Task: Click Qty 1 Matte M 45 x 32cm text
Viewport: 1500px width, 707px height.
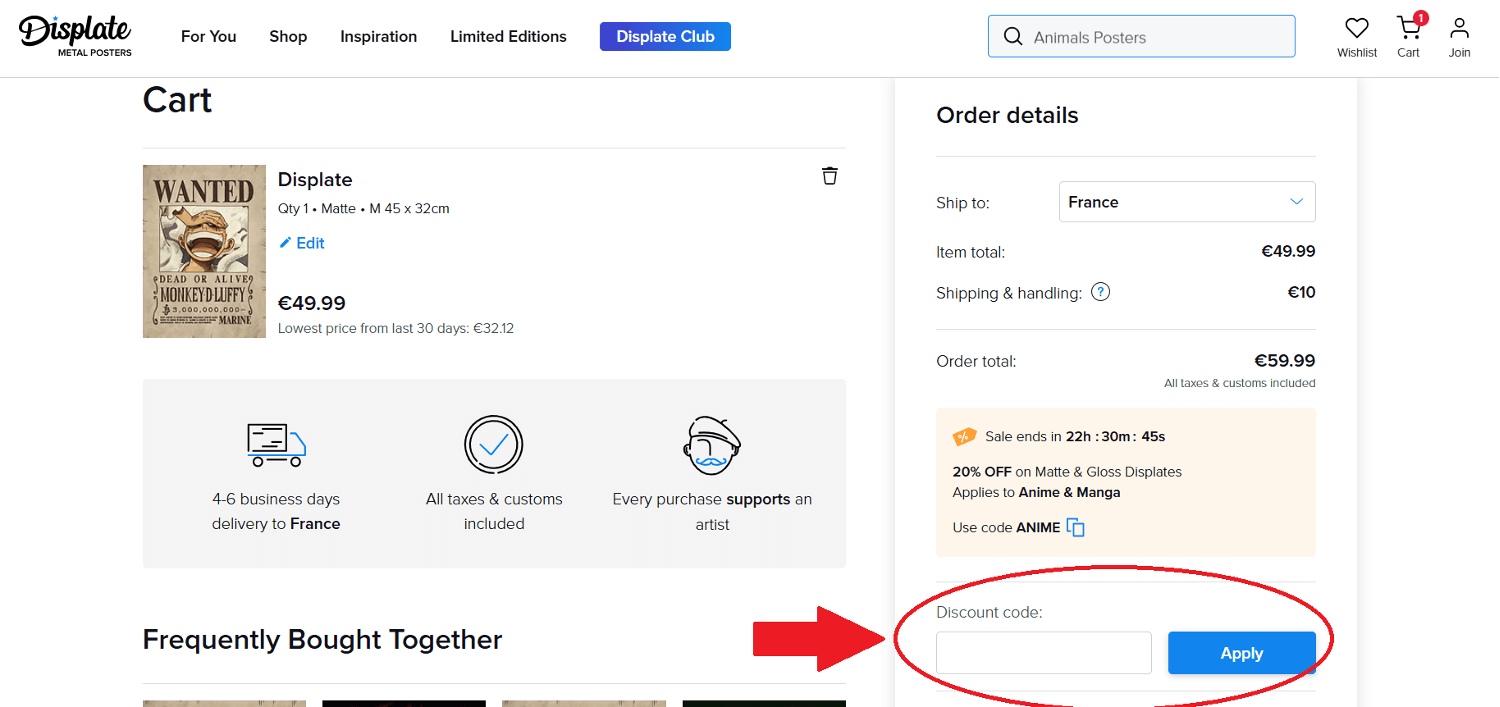Action: point(364,209)
